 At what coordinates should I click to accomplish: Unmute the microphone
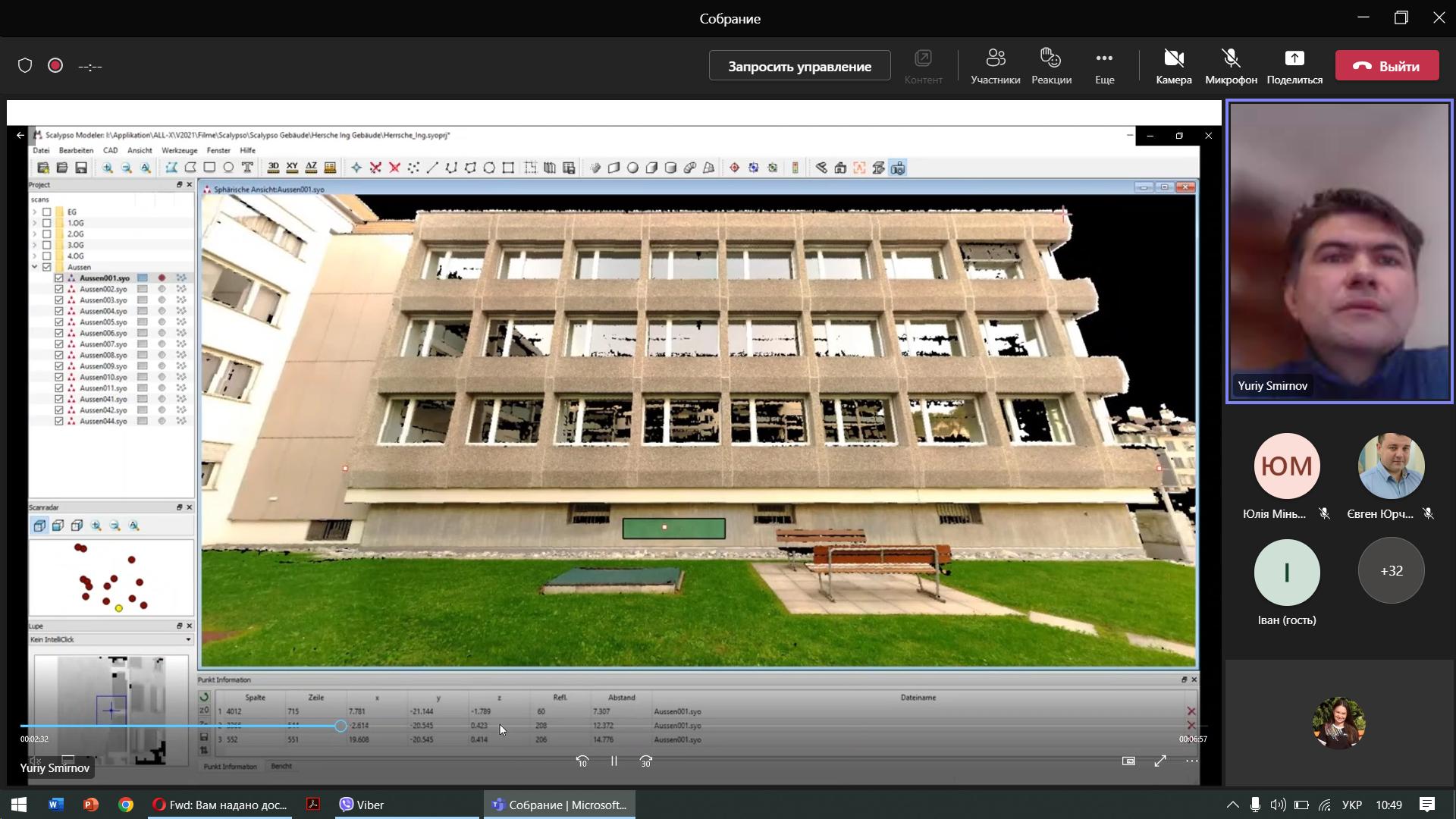click(x=1230, y=66)
